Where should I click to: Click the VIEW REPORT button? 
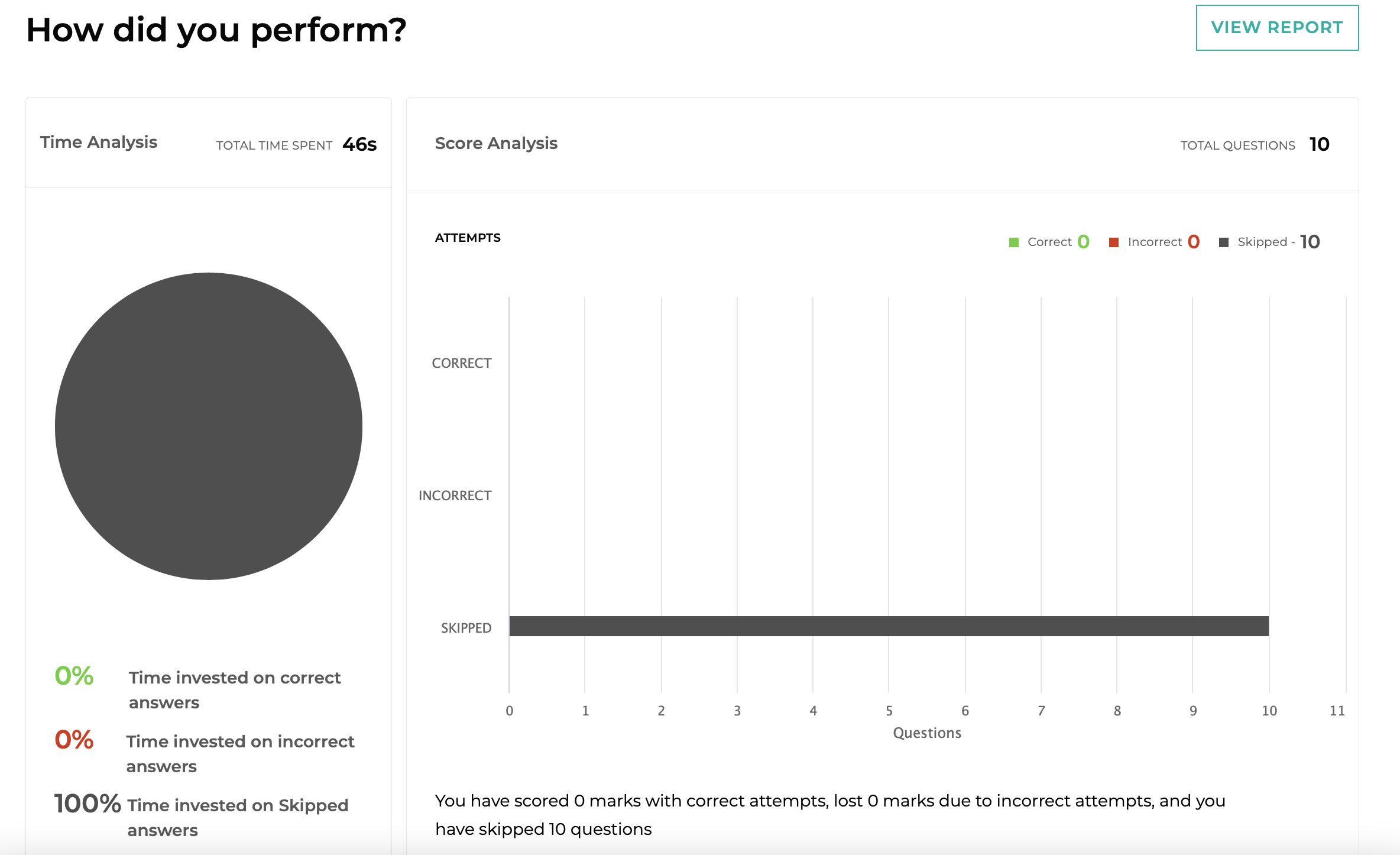pos(1277,28)
